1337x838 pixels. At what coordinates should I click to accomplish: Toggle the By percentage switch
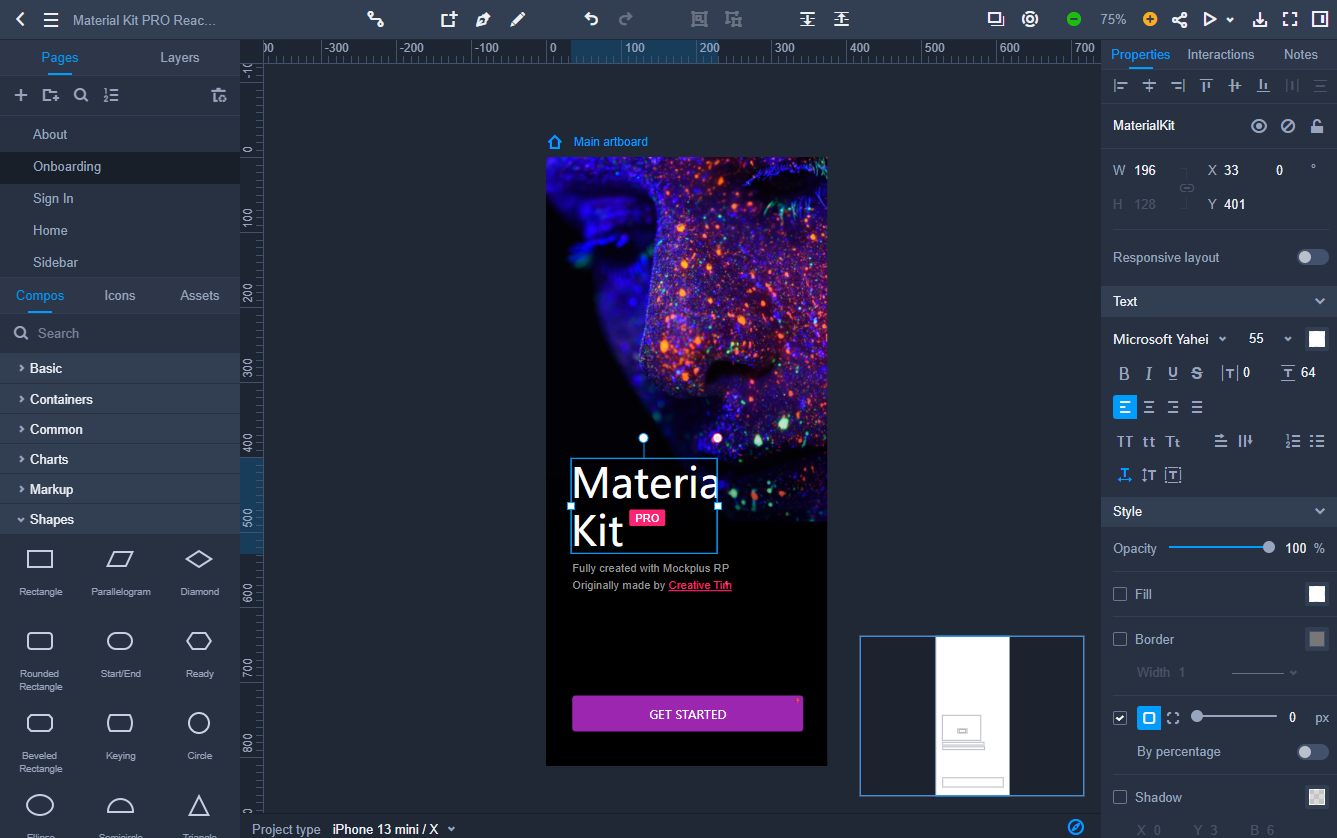coord(1311,751)
